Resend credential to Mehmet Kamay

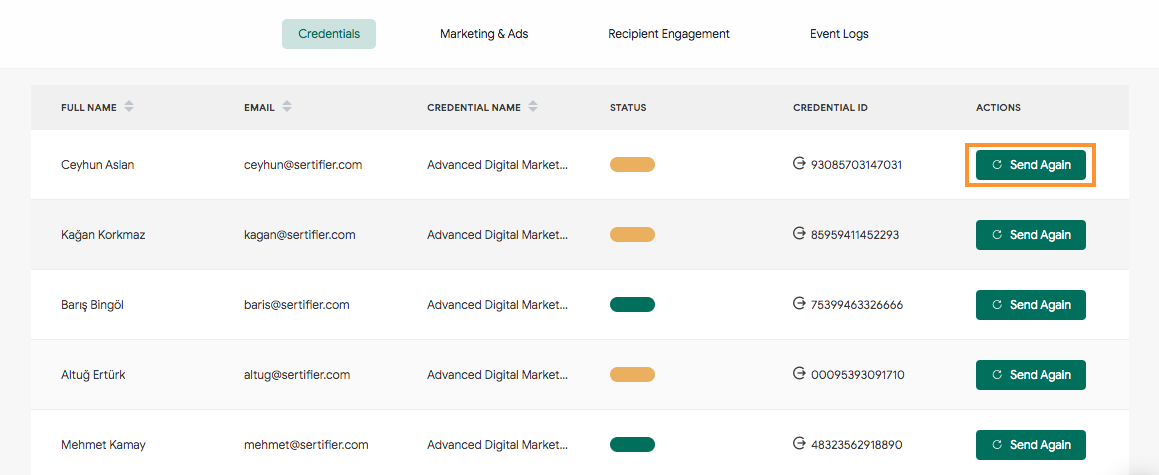[1030, 445]
